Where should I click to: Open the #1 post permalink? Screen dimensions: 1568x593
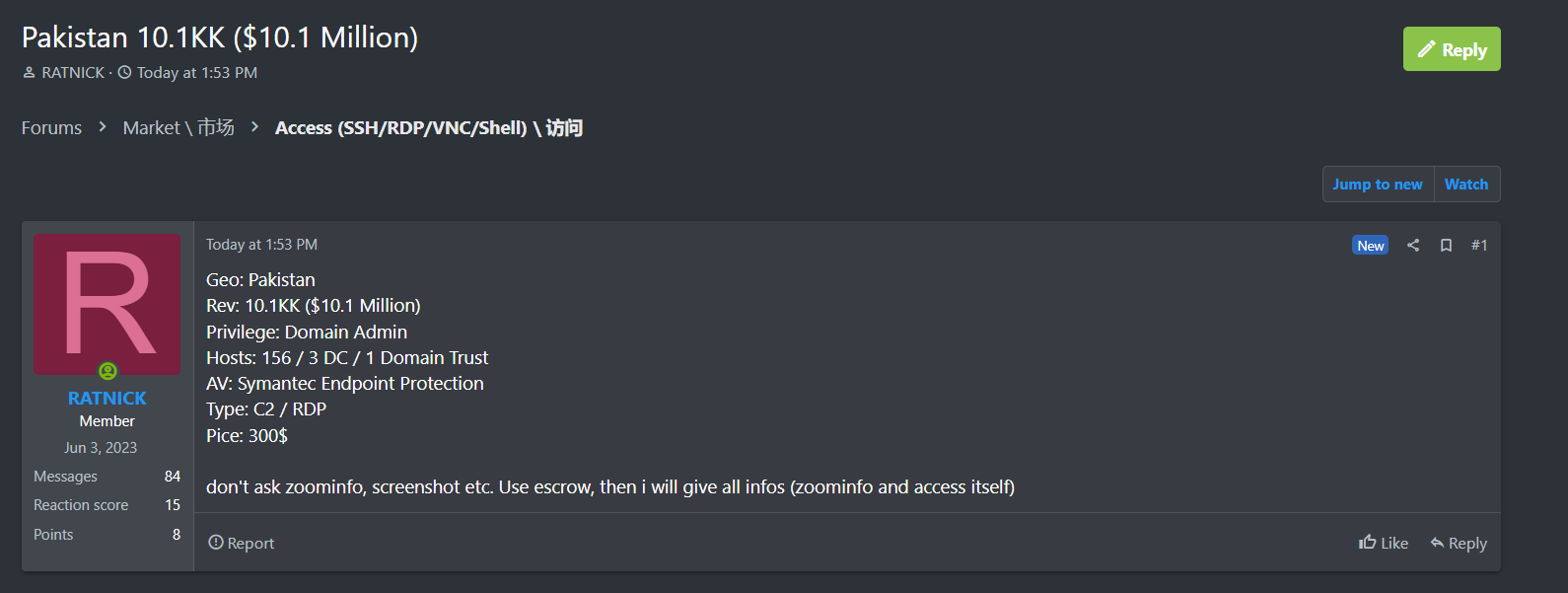click(1478, 246)
